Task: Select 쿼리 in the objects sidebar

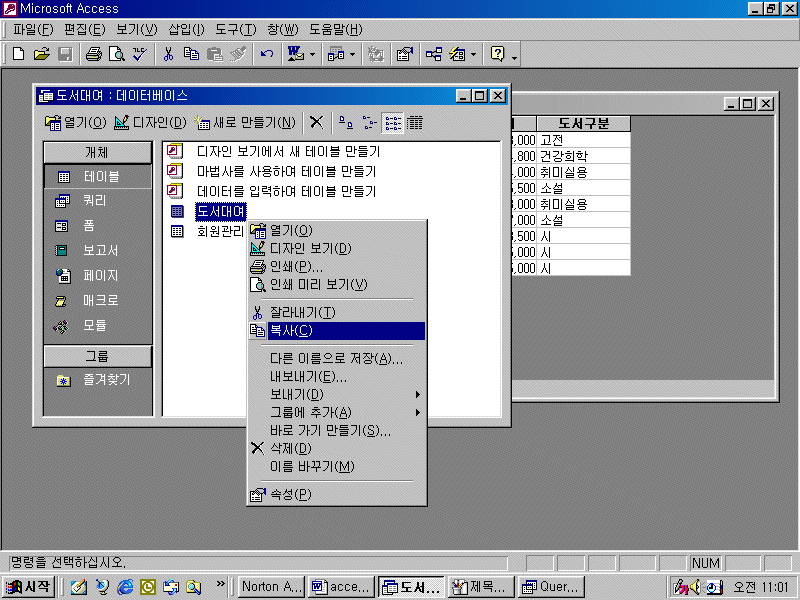Action: click(x=94, y=201)
